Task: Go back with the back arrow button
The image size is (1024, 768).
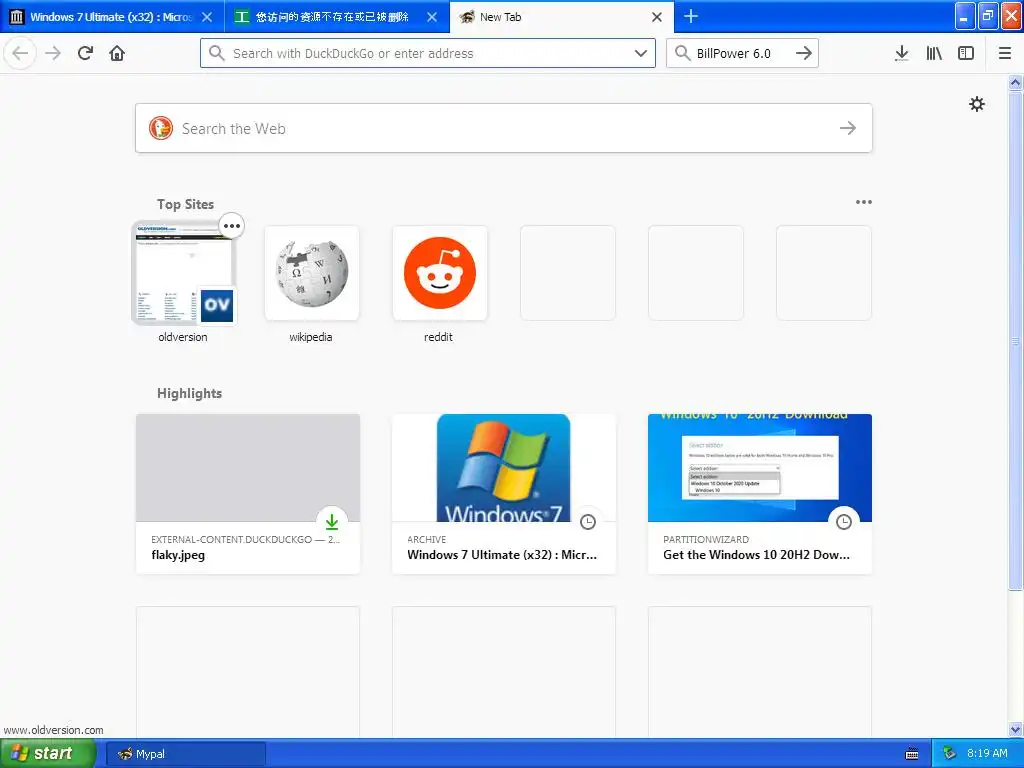Action: (20, 53)
